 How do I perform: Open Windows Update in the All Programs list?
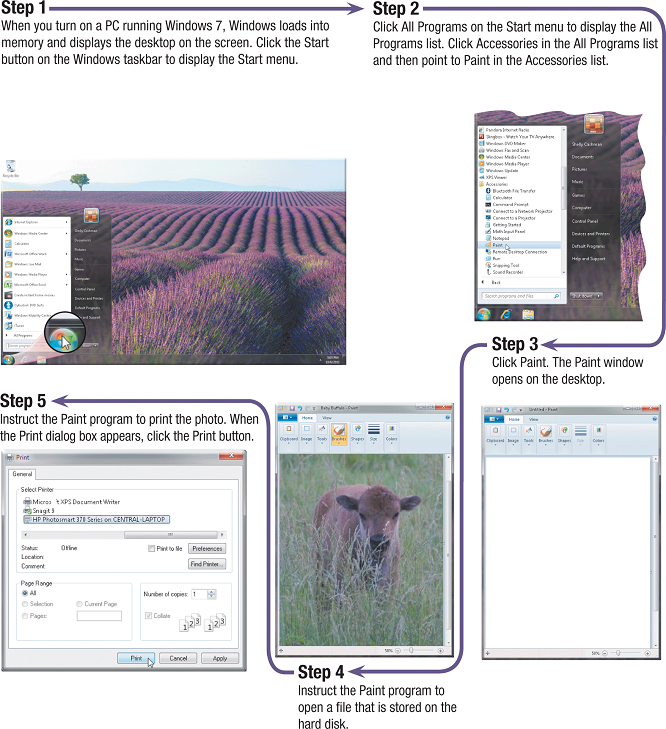(501, 171)
